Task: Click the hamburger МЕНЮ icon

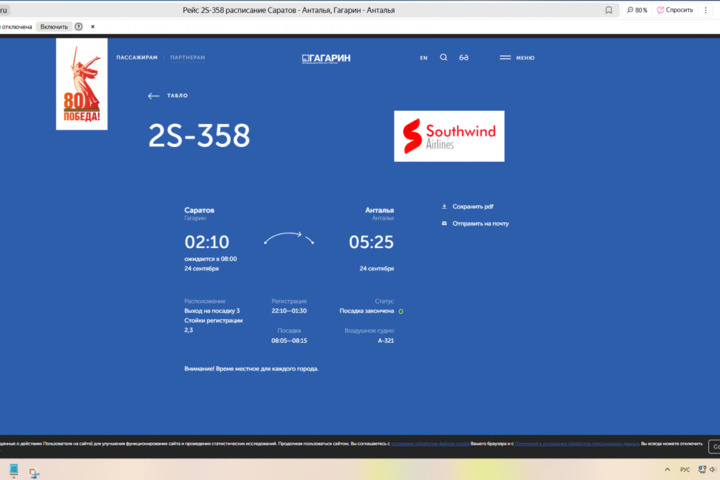Action: pos(505,58)
